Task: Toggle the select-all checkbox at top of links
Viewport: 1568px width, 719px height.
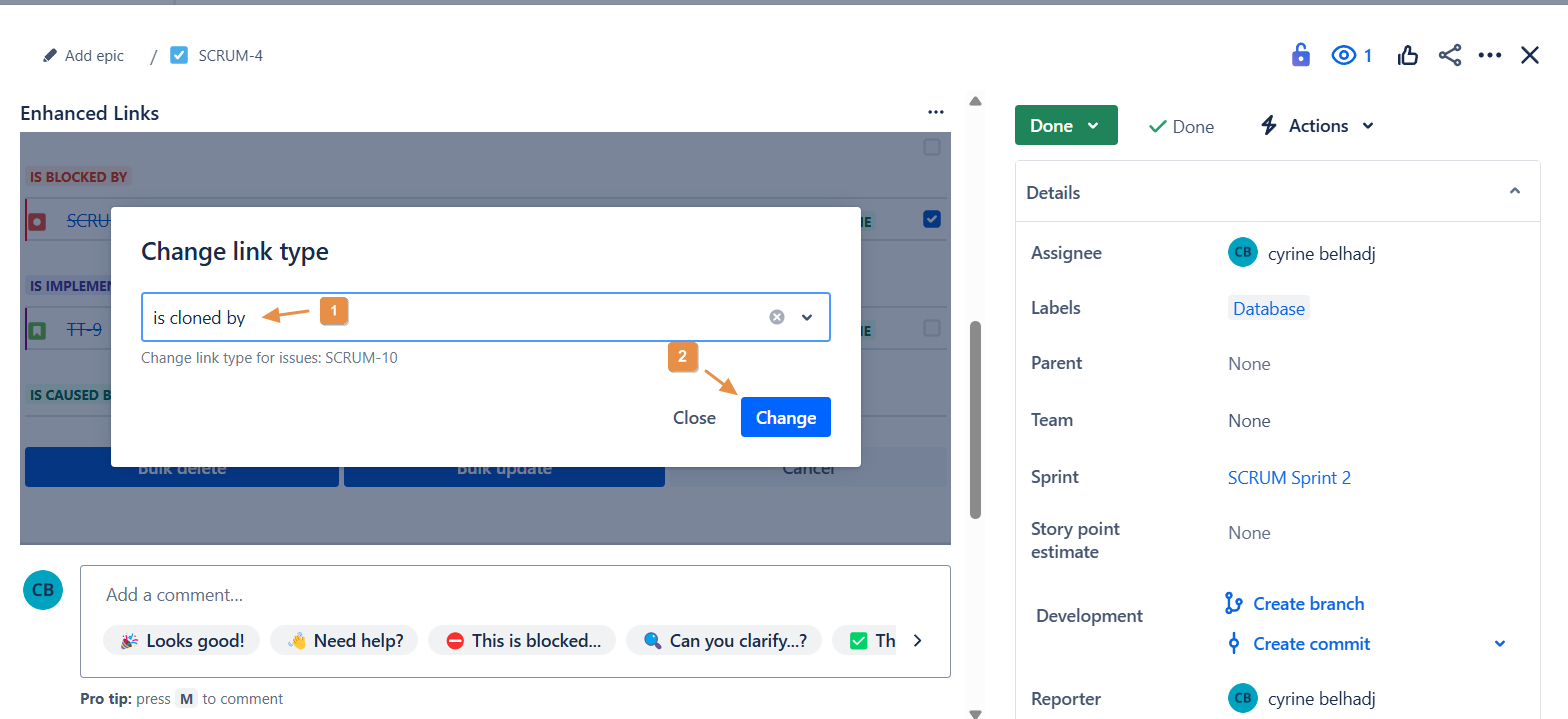Action: (932, 147)
